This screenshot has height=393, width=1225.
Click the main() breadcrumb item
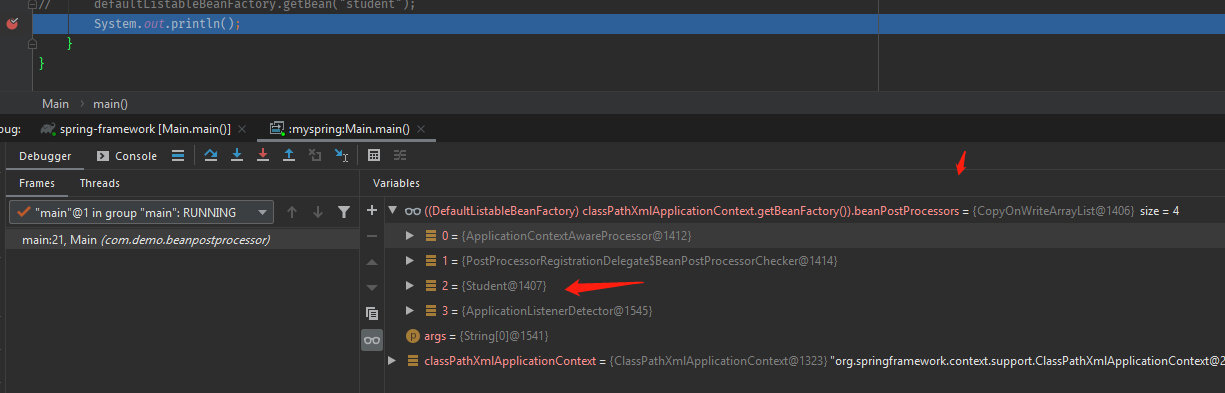tap(110, 104)
